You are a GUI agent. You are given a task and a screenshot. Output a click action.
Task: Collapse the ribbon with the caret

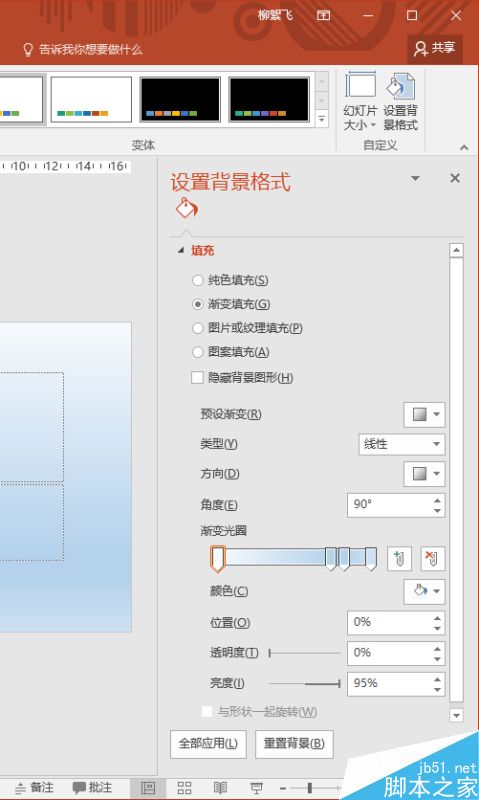(464, 147)
